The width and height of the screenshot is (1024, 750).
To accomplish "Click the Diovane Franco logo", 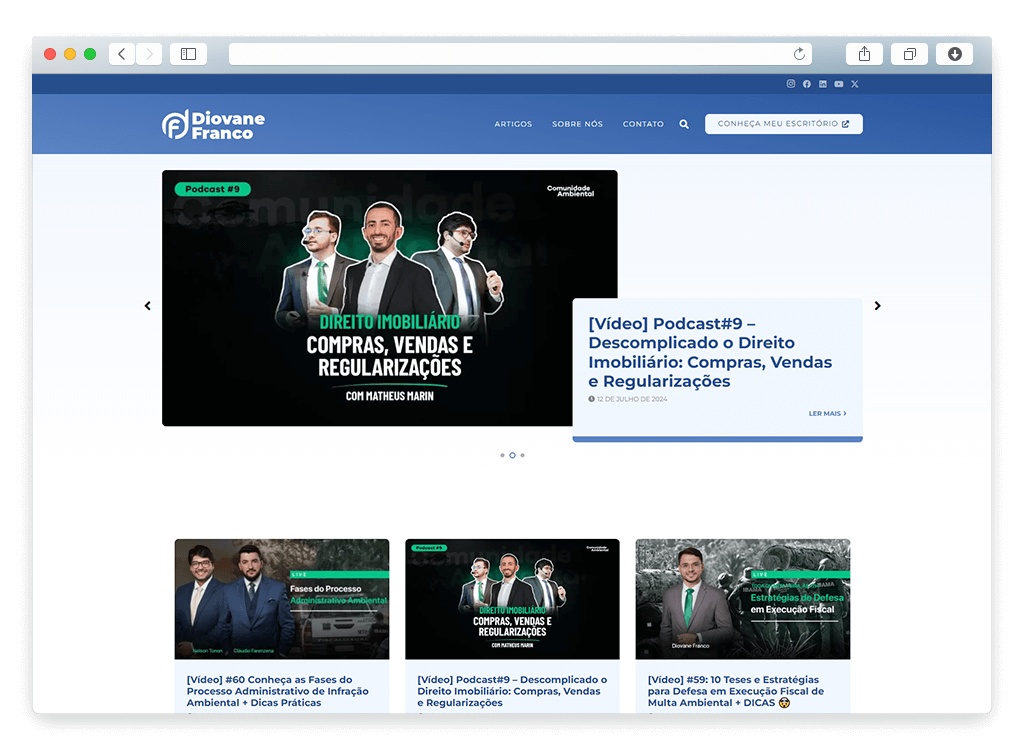I will (214, 125).
